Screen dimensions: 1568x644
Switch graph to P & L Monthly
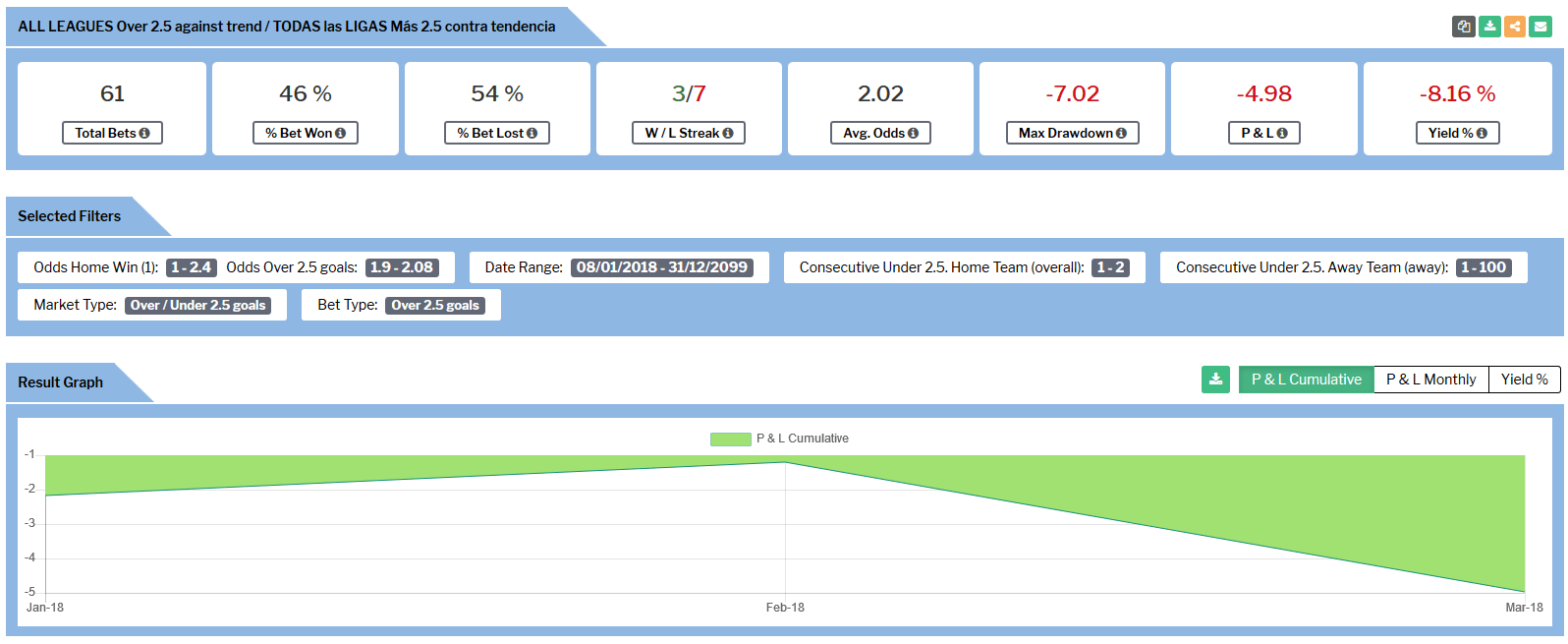(1430, 380)
